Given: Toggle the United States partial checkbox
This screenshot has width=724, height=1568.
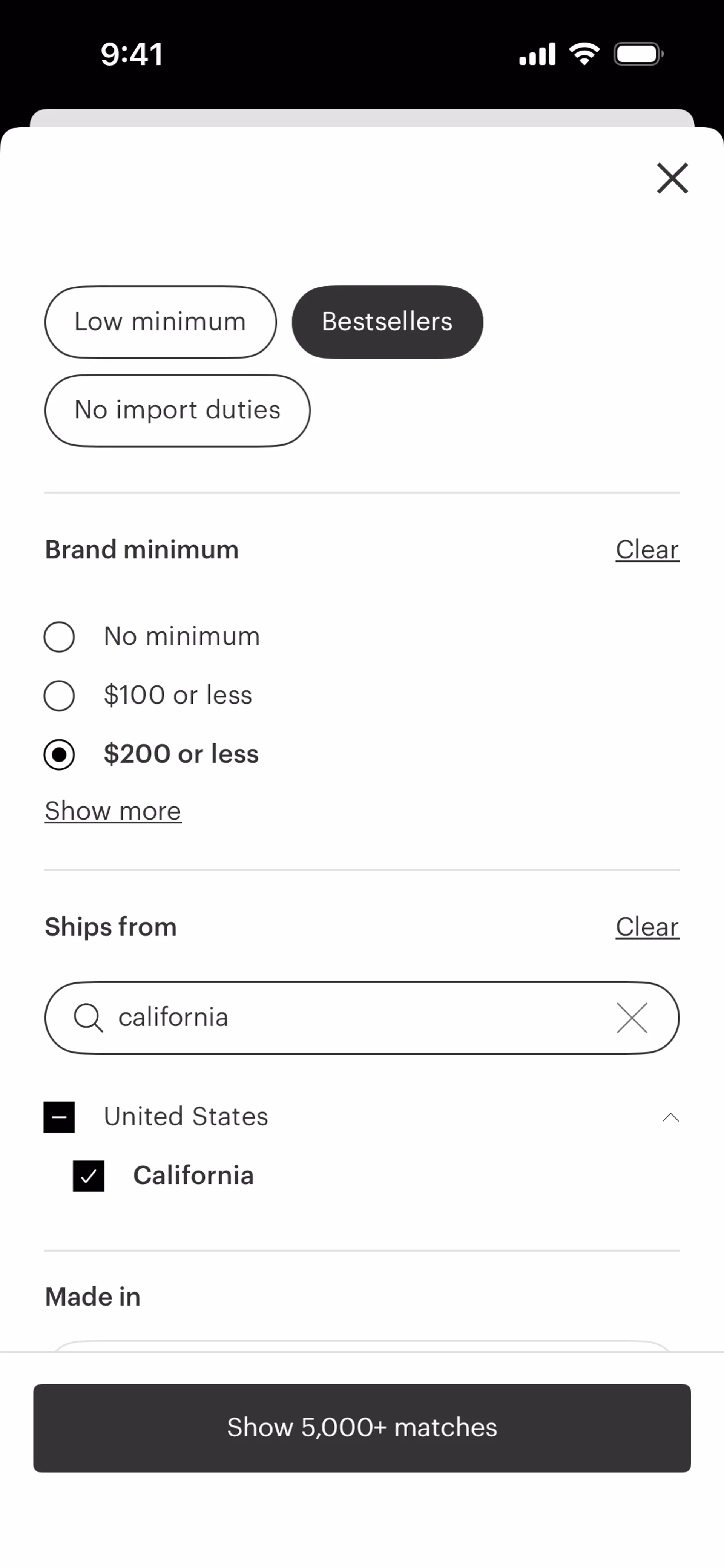Looking at the screenshot, I should [59, 1117].
